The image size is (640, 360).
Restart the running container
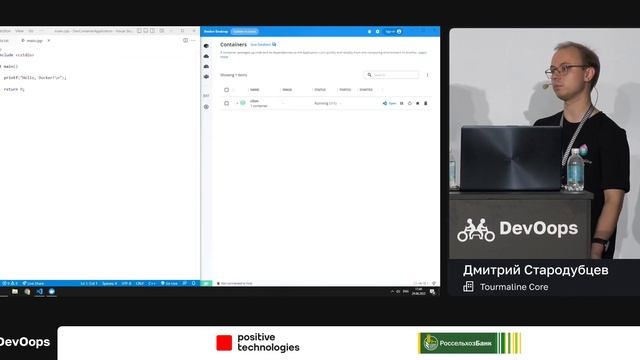[x=410, y=103]
